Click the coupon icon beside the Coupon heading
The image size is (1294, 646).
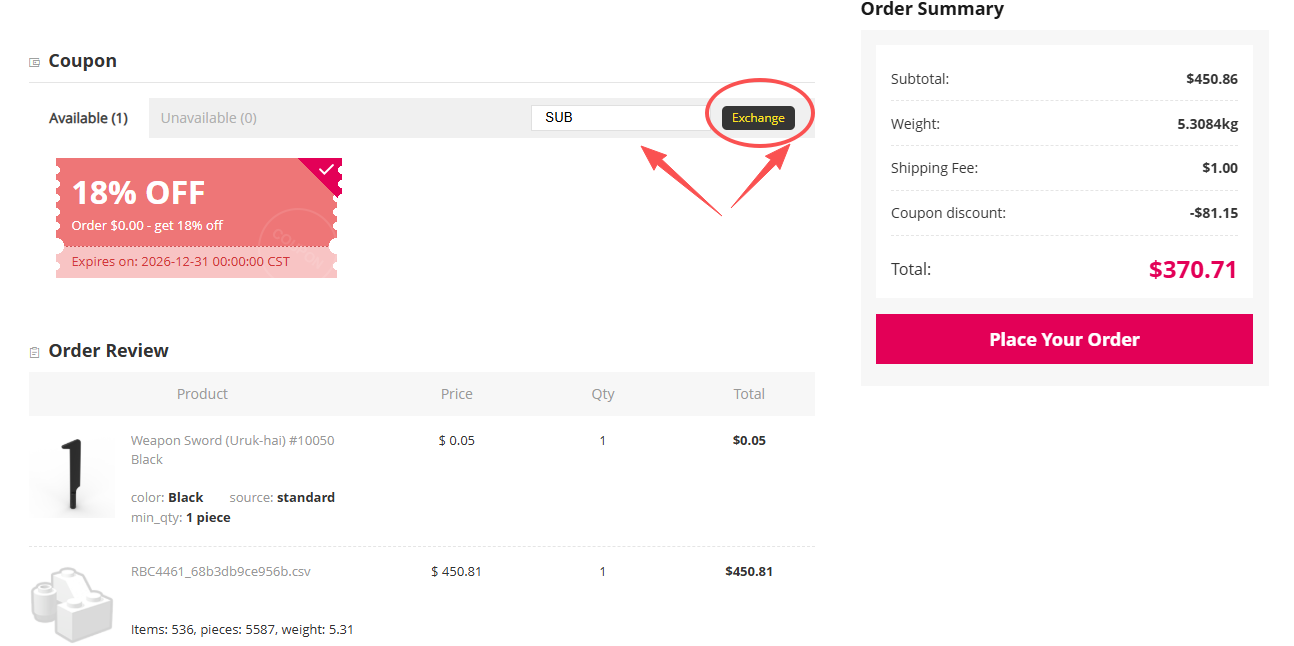tap(35, 62)
